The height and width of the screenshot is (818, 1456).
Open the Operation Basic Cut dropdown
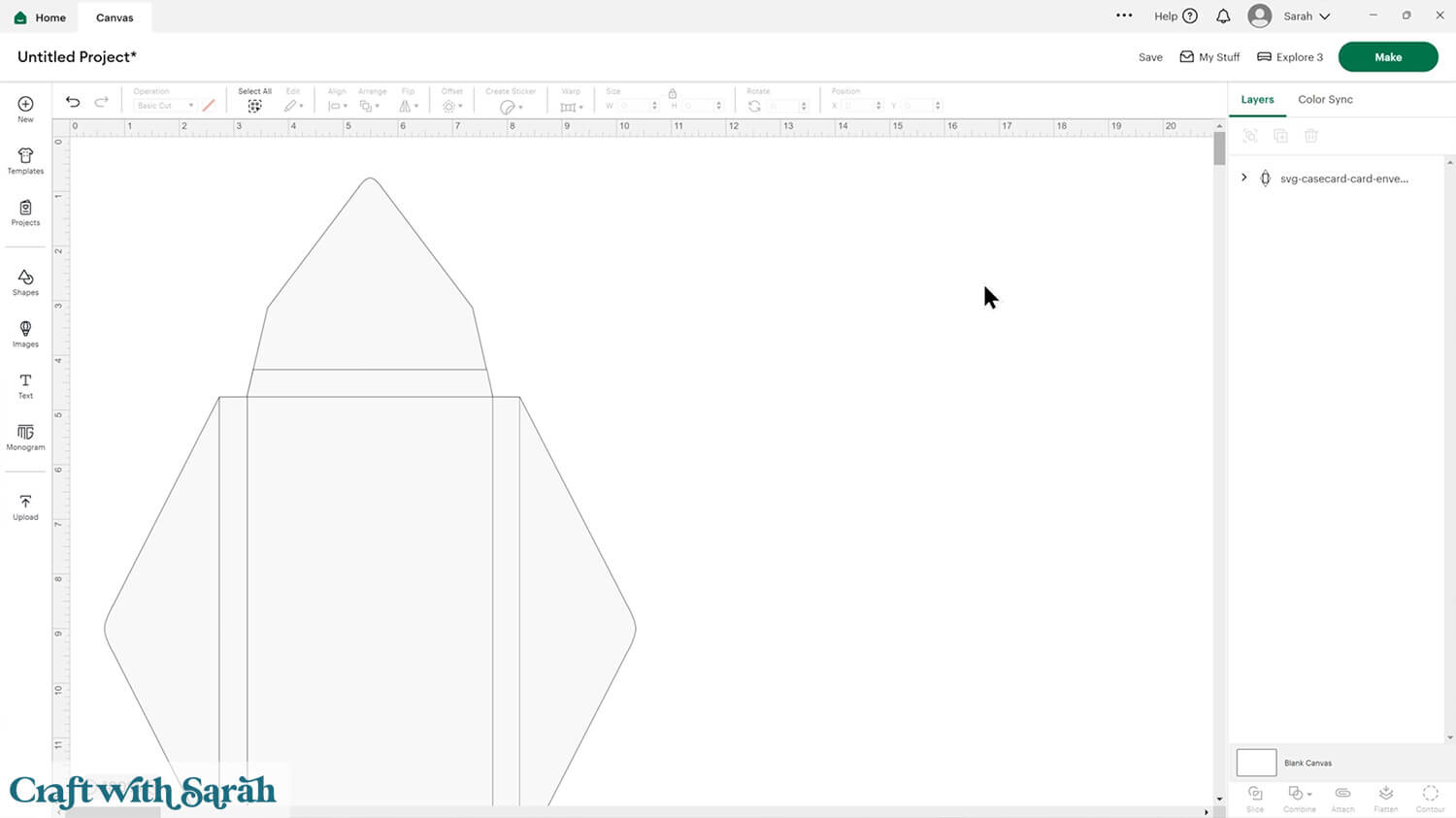[164, 106]
